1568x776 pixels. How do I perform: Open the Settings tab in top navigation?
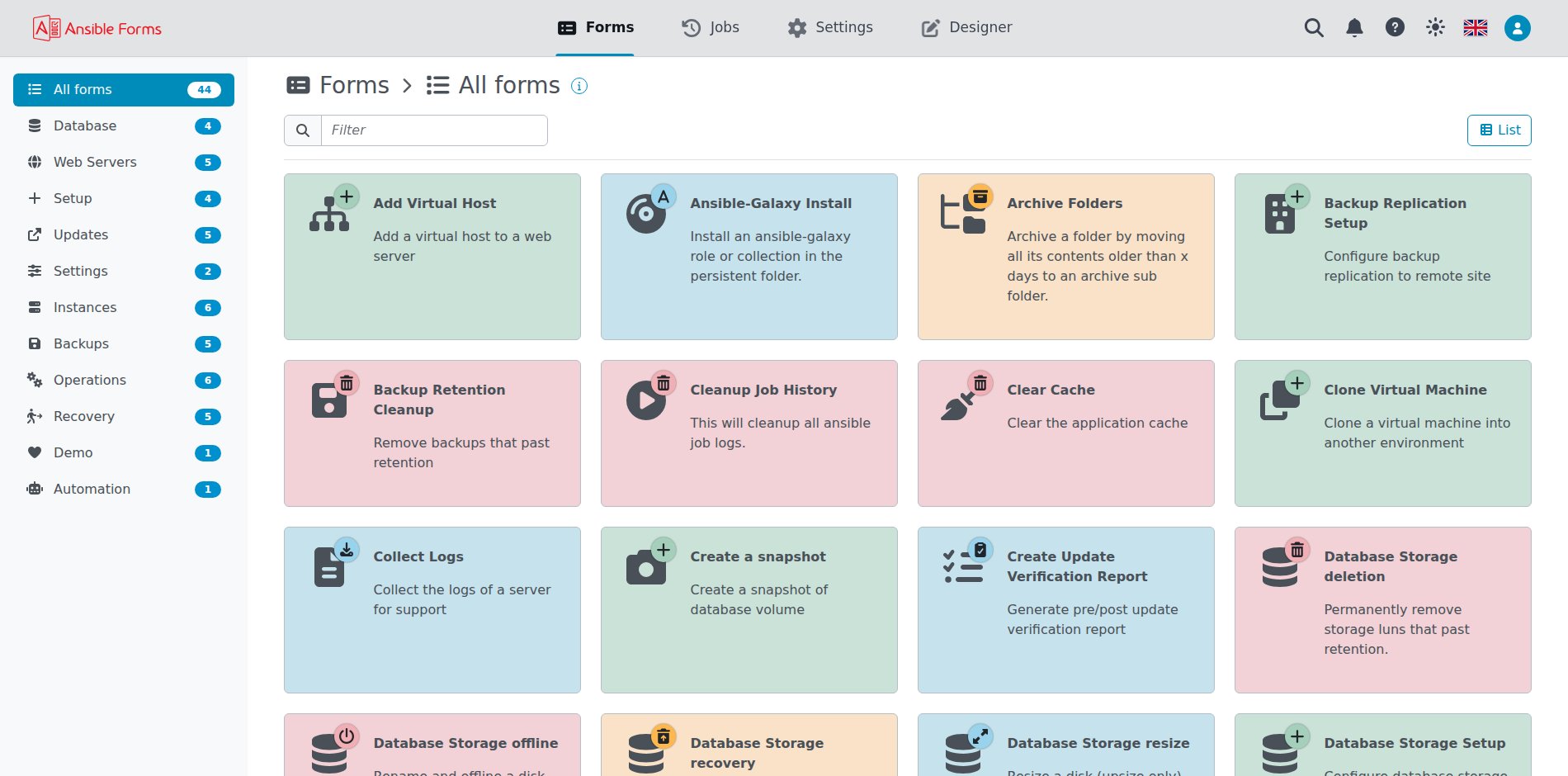(x=830, y=27)
